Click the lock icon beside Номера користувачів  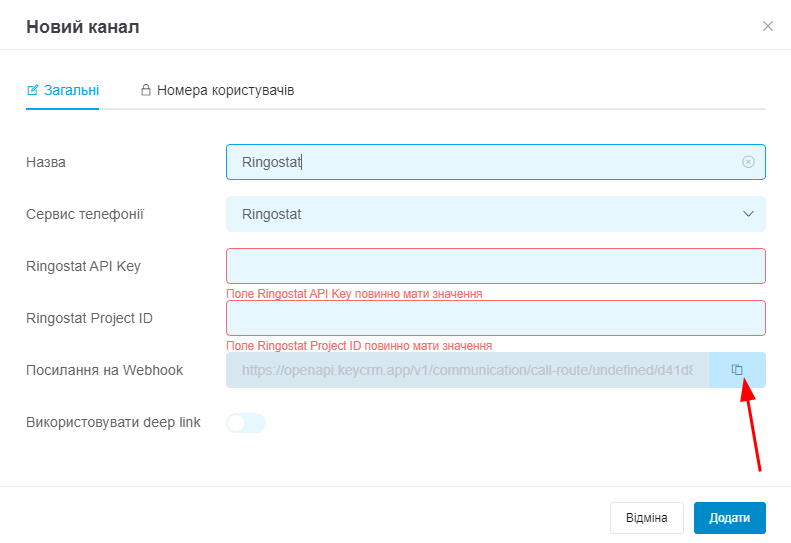pyautogui.click(x=146, y=90)
